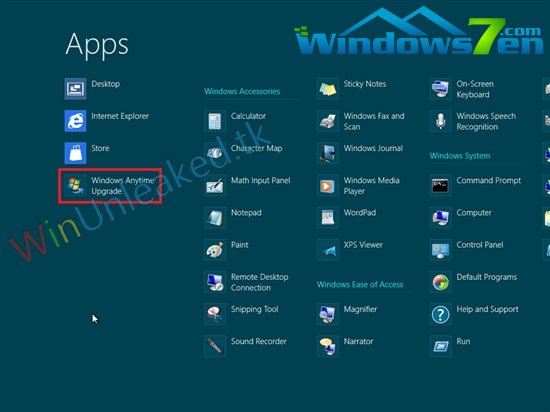550x412 pixels.
Task: Open Windows Anytime Upgrade icon
Action: pyautogui.click(x=75, y=185)
